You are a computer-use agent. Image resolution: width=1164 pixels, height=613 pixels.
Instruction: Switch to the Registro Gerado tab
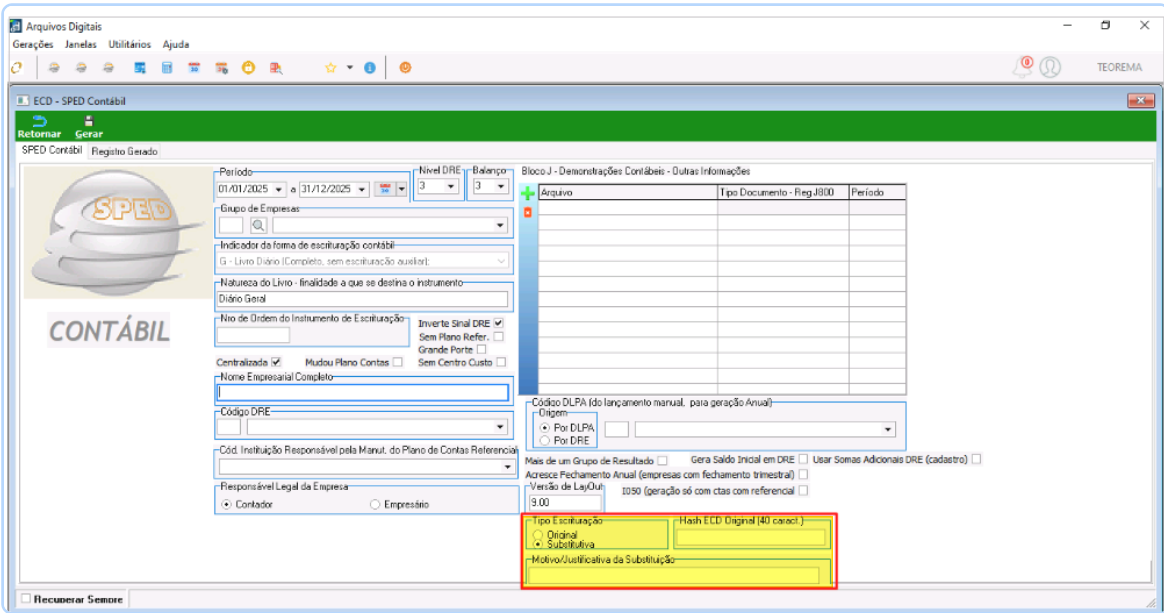click(125, 151)
